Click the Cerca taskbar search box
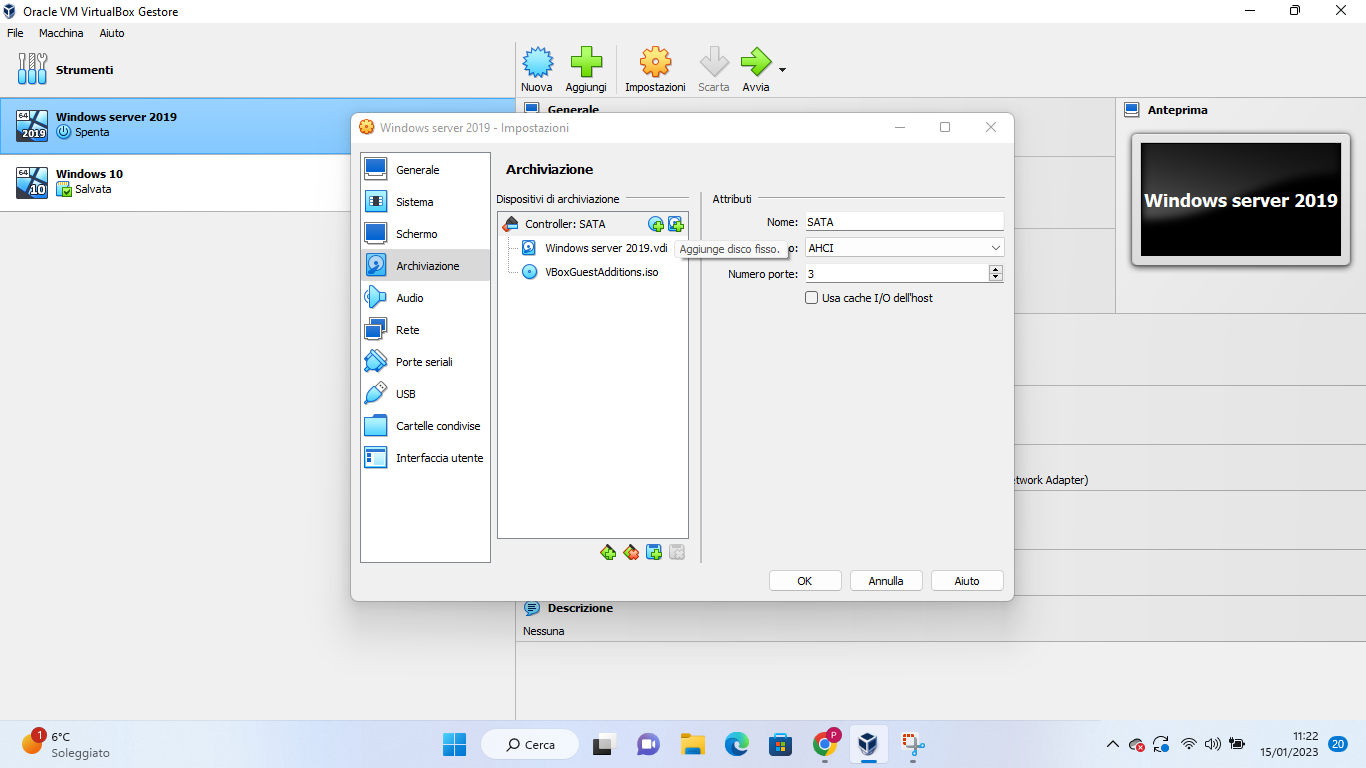 [530, 744]
